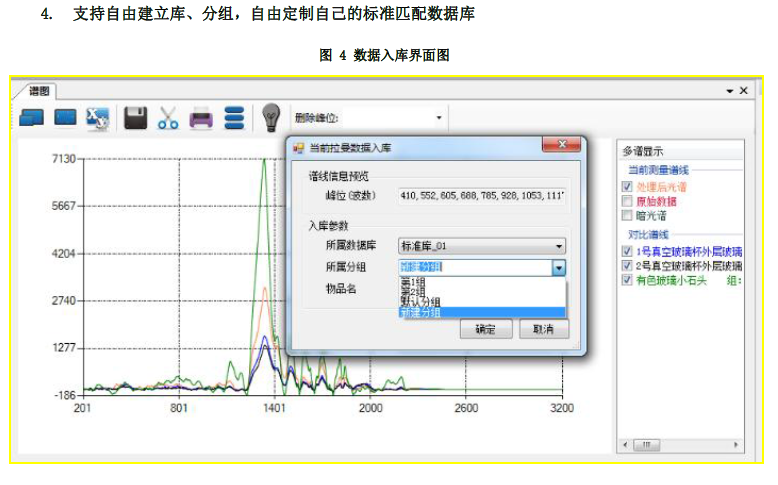Collapse the 所属分组 dropdown using its arrow
The height and width of the screenshot is (485, 778).
[558, 267]
